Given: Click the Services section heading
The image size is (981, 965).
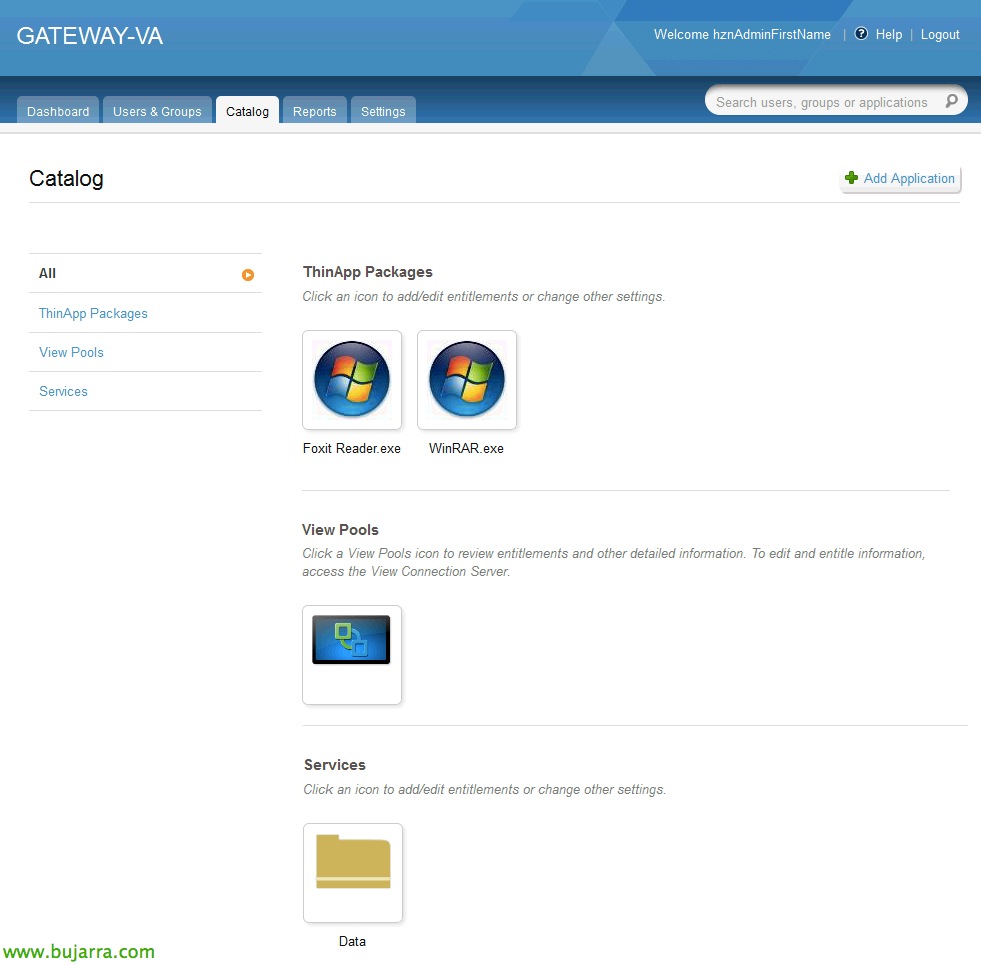Looking at the screenshot, I should 335,765.
